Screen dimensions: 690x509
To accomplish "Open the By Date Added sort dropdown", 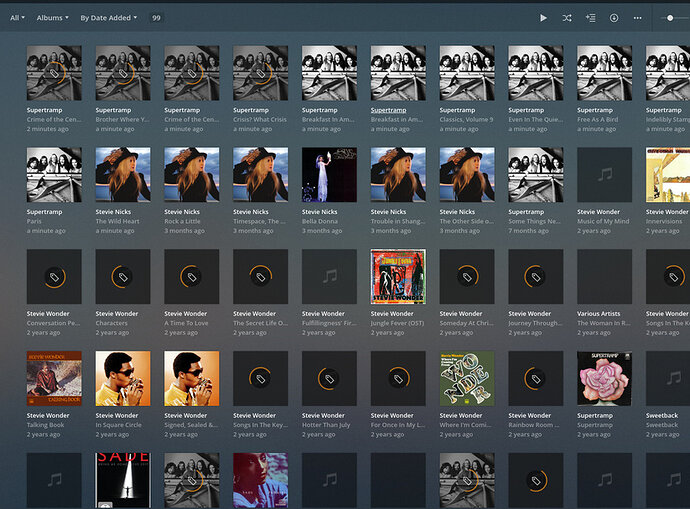I will pyautogui.click(x=108, y=18).
